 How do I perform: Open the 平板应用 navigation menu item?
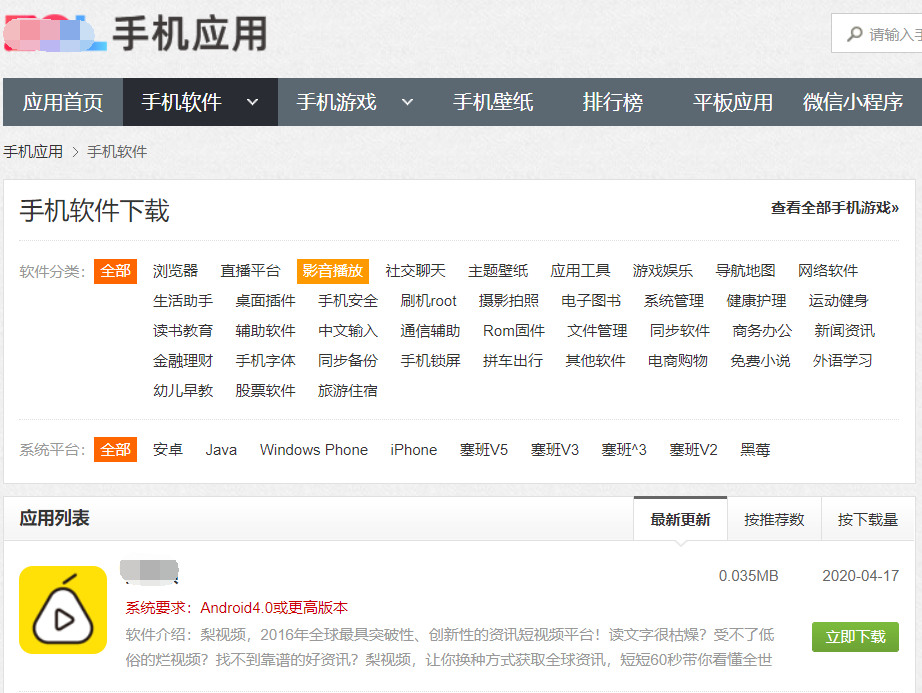732,102
